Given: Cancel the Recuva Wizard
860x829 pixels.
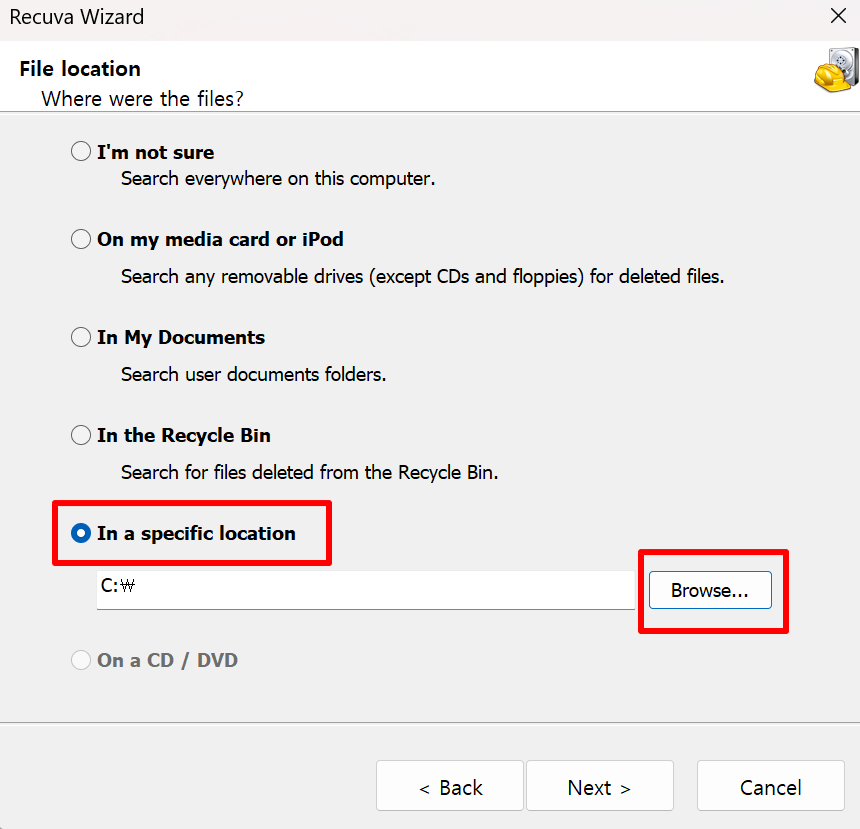Looking at the screenshot, I should pyautogui.click(x=770, y=786).
